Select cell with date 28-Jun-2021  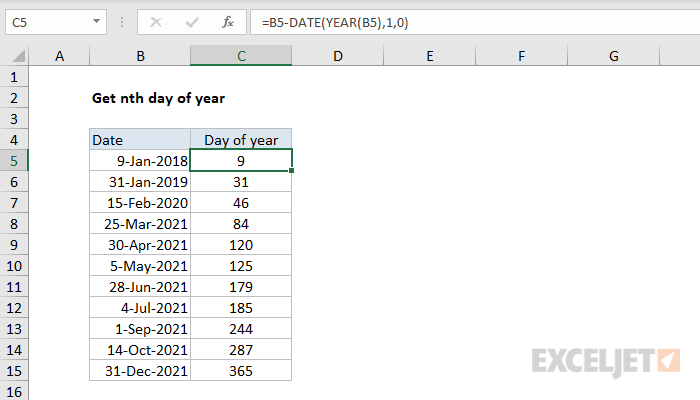point(140,287)
